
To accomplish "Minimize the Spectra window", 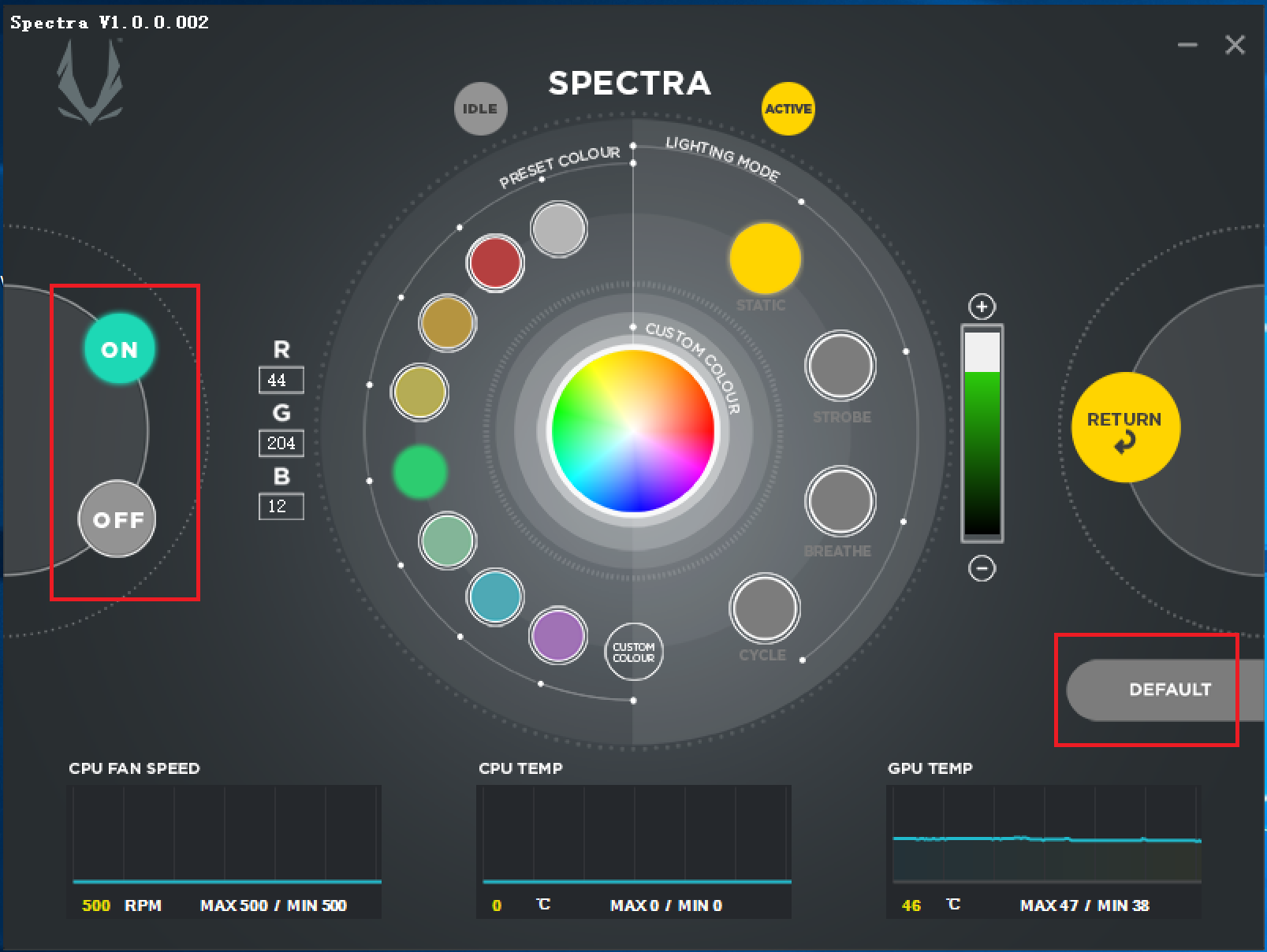I will (1187, 45).
